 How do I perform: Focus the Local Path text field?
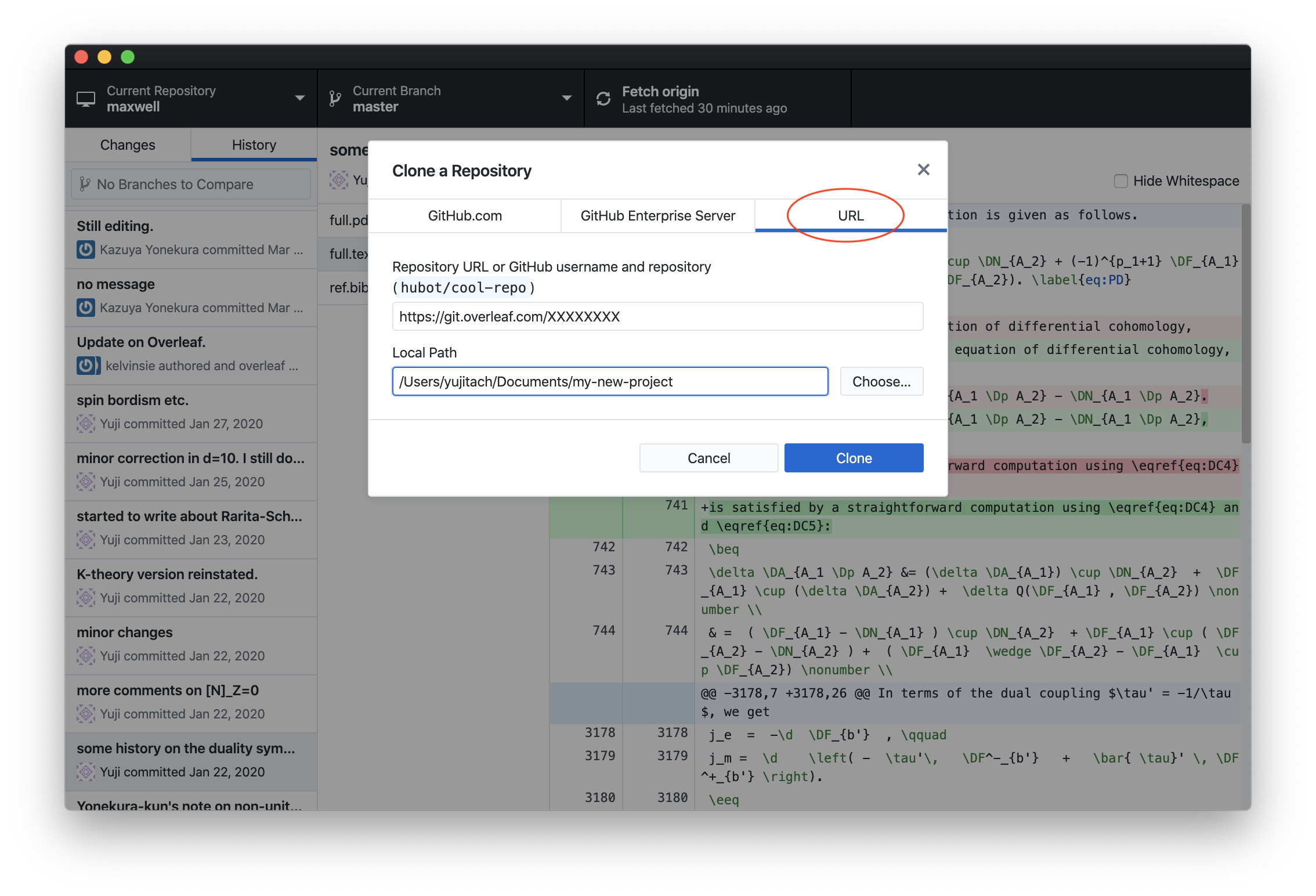tap(610, 381)
